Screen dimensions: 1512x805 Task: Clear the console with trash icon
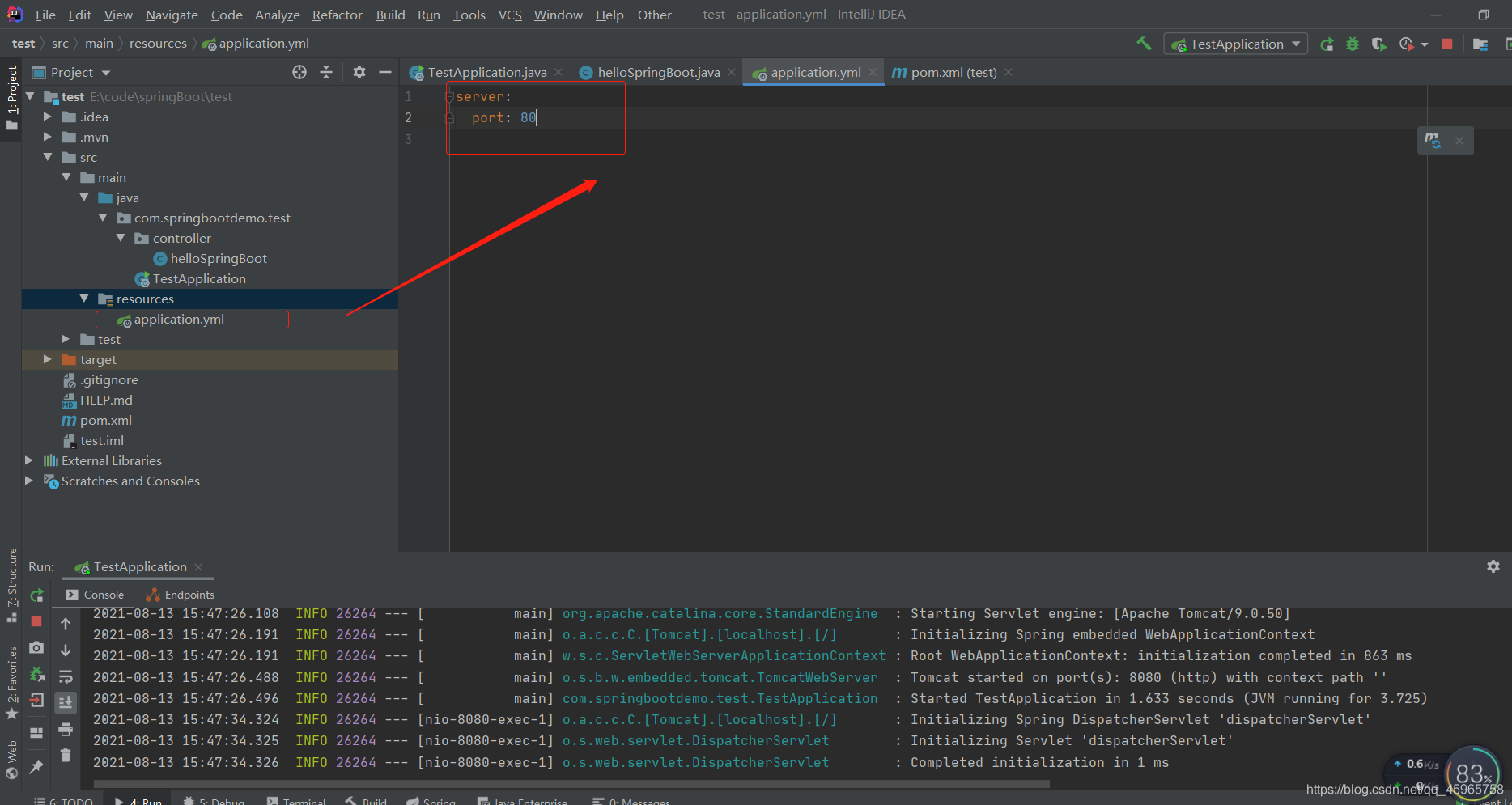66,756
